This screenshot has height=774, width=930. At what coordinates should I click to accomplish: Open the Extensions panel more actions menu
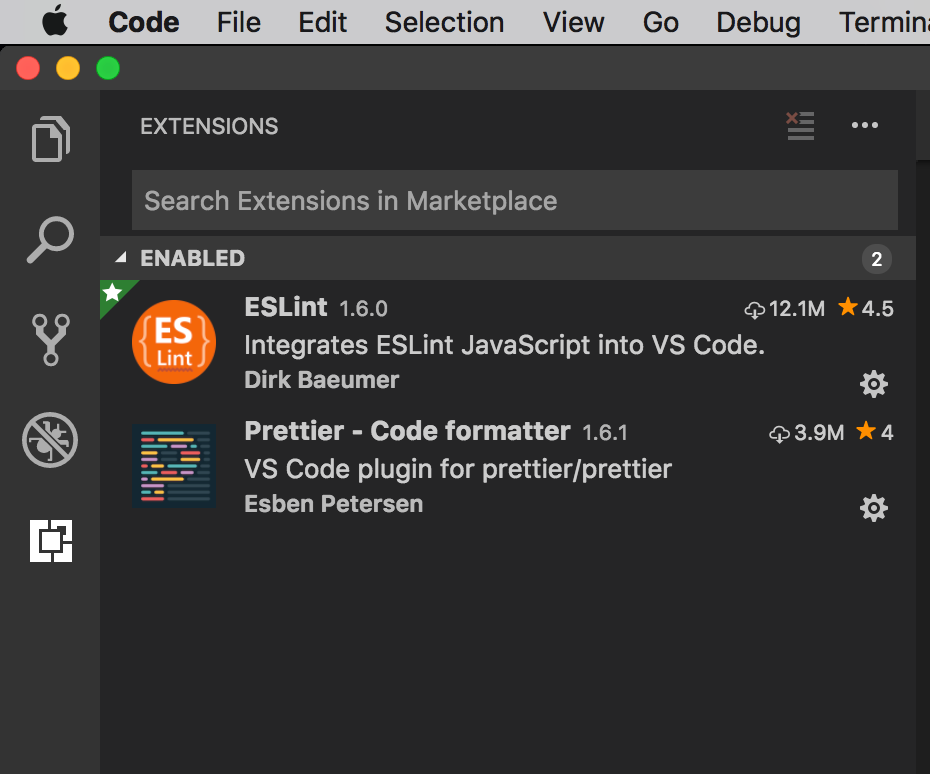click(864, 126)
